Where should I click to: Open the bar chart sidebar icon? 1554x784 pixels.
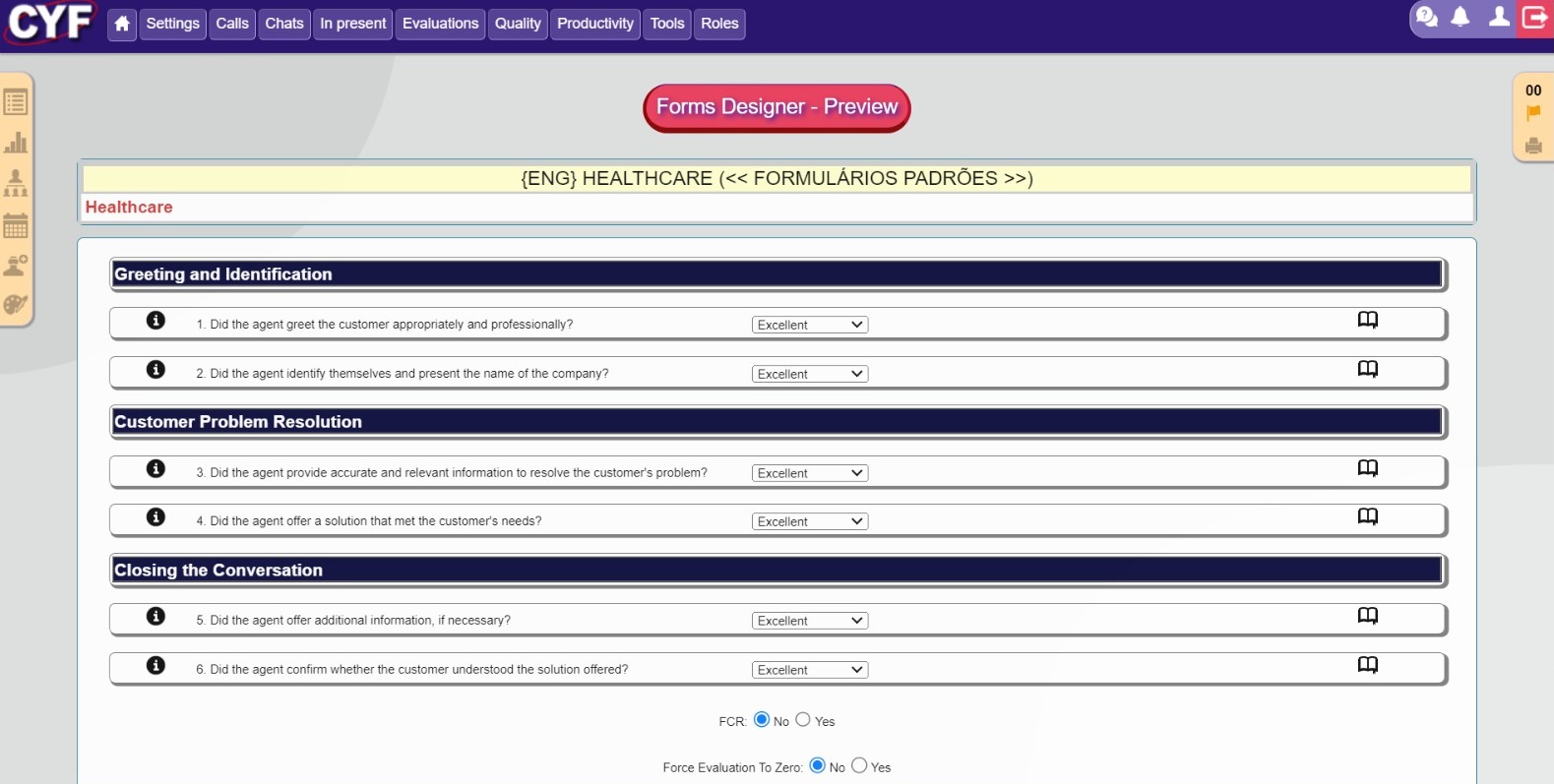[16, 143]
